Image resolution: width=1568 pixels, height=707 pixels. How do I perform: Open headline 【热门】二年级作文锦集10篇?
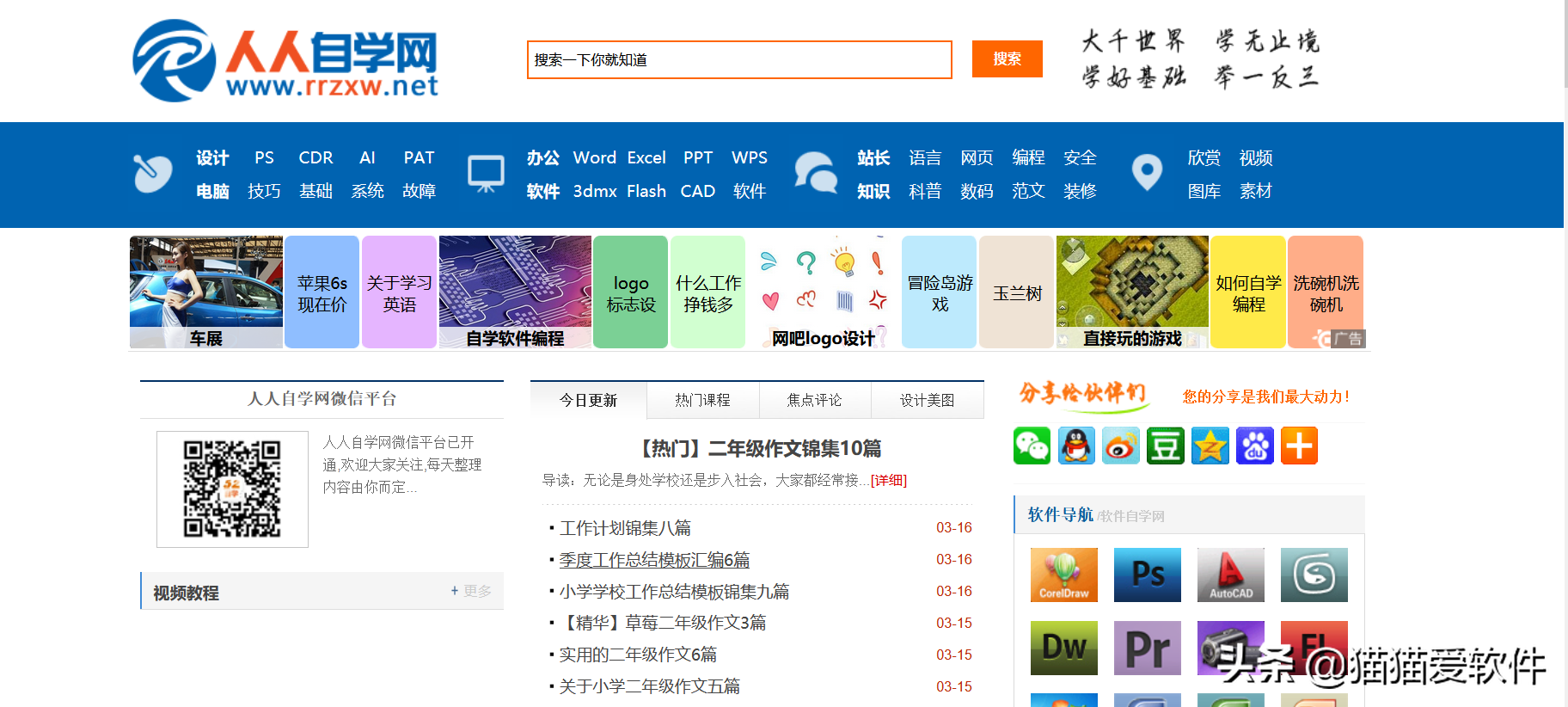click(x=758, y=448)
